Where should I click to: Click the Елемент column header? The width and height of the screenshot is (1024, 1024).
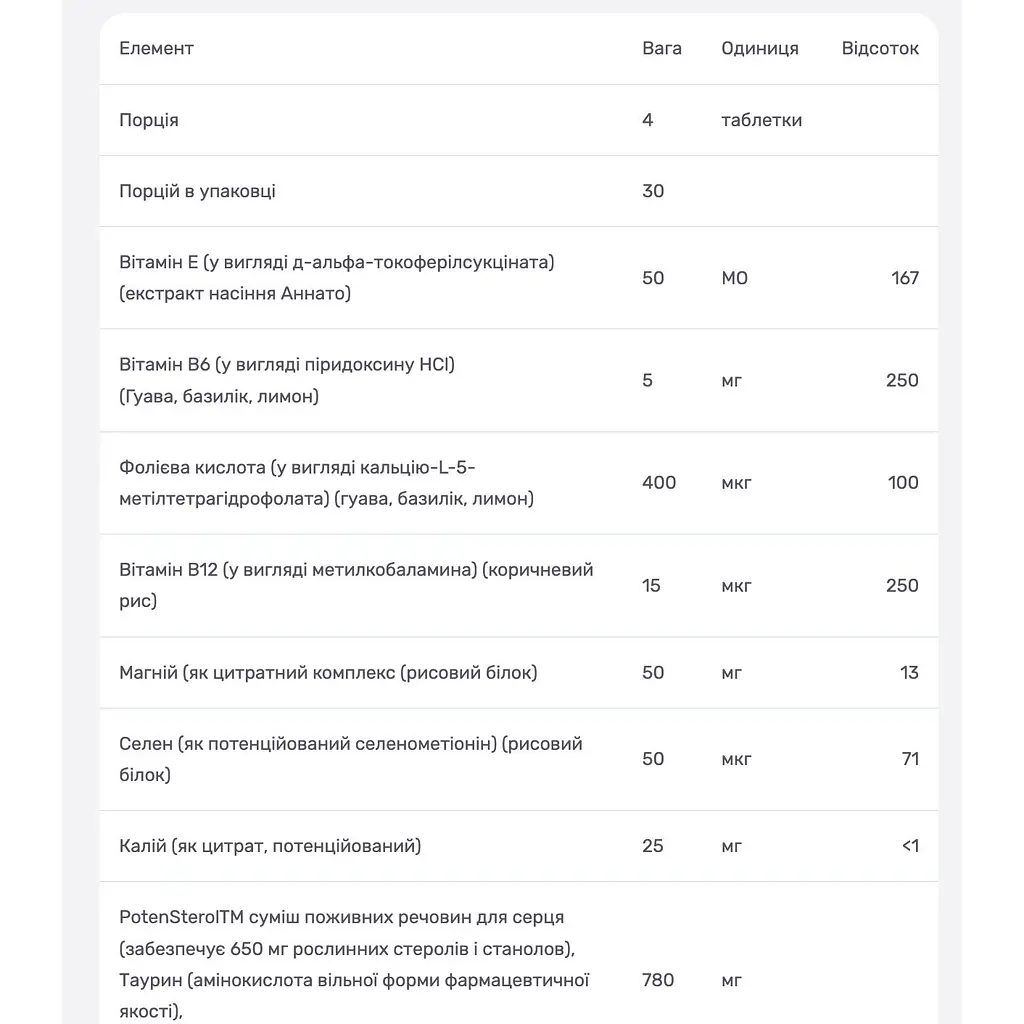156,48
